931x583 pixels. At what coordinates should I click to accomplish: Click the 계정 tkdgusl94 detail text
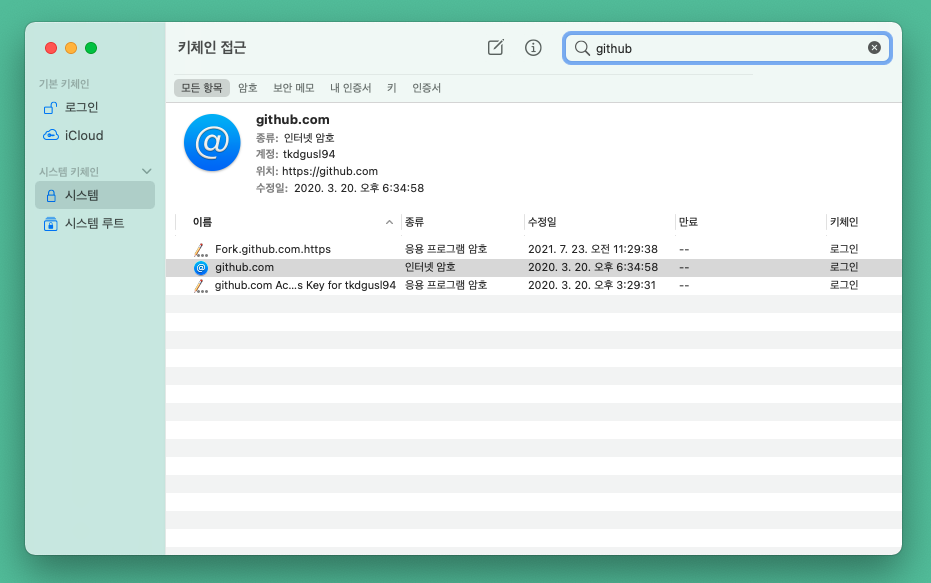(295, 154)
